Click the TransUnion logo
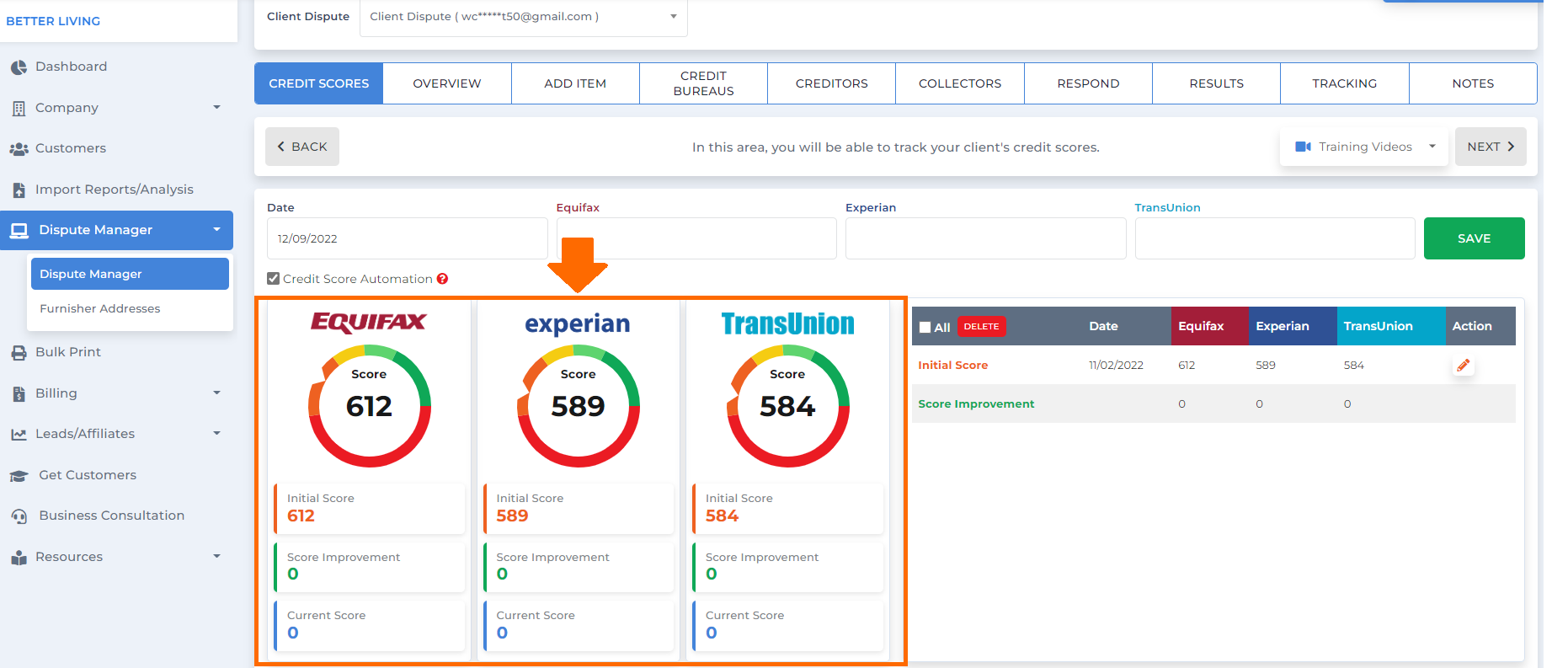Viewport: 1568px width, 668px height. [x=787, y=323]
